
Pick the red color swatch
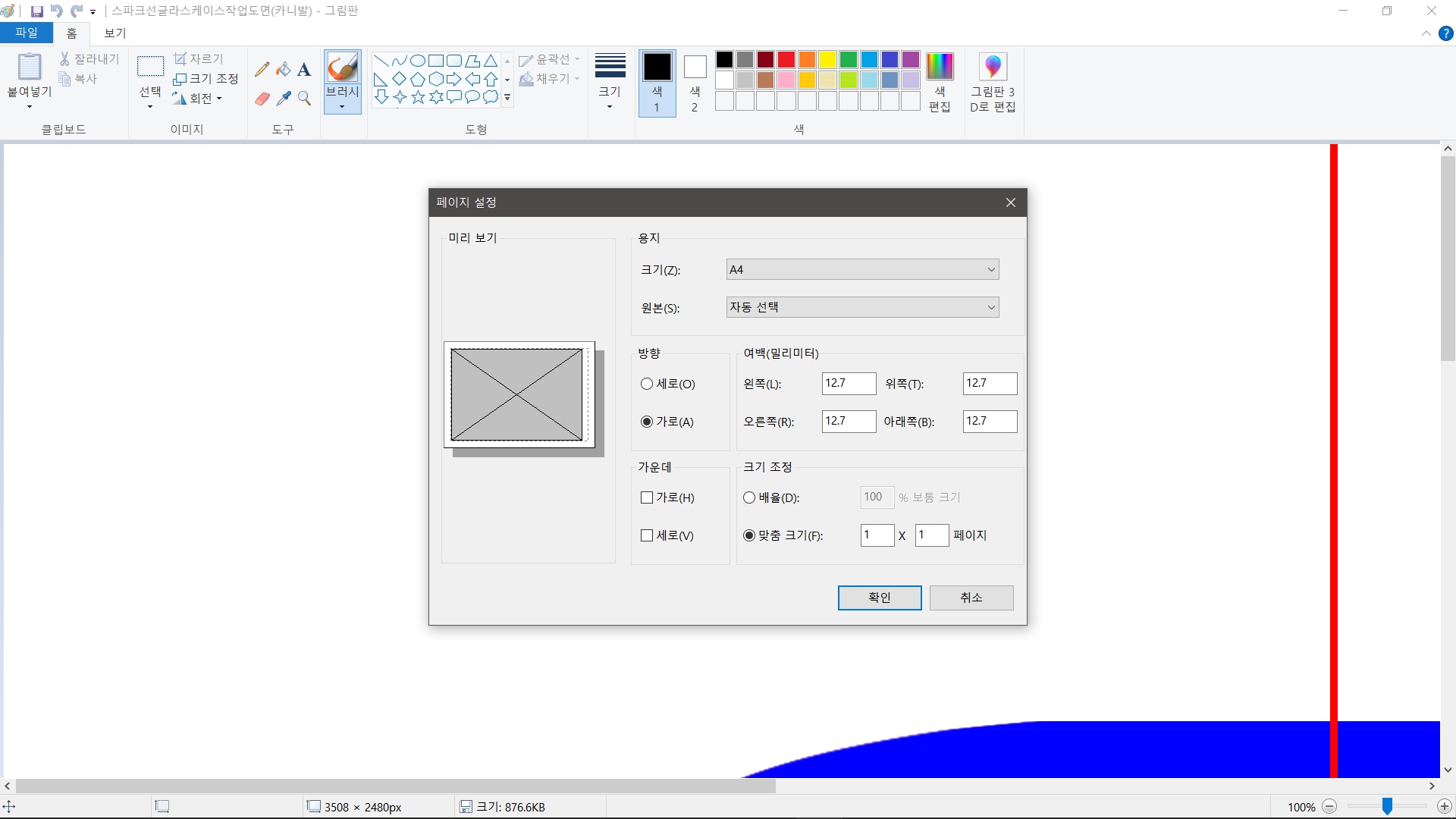point(786,59)
